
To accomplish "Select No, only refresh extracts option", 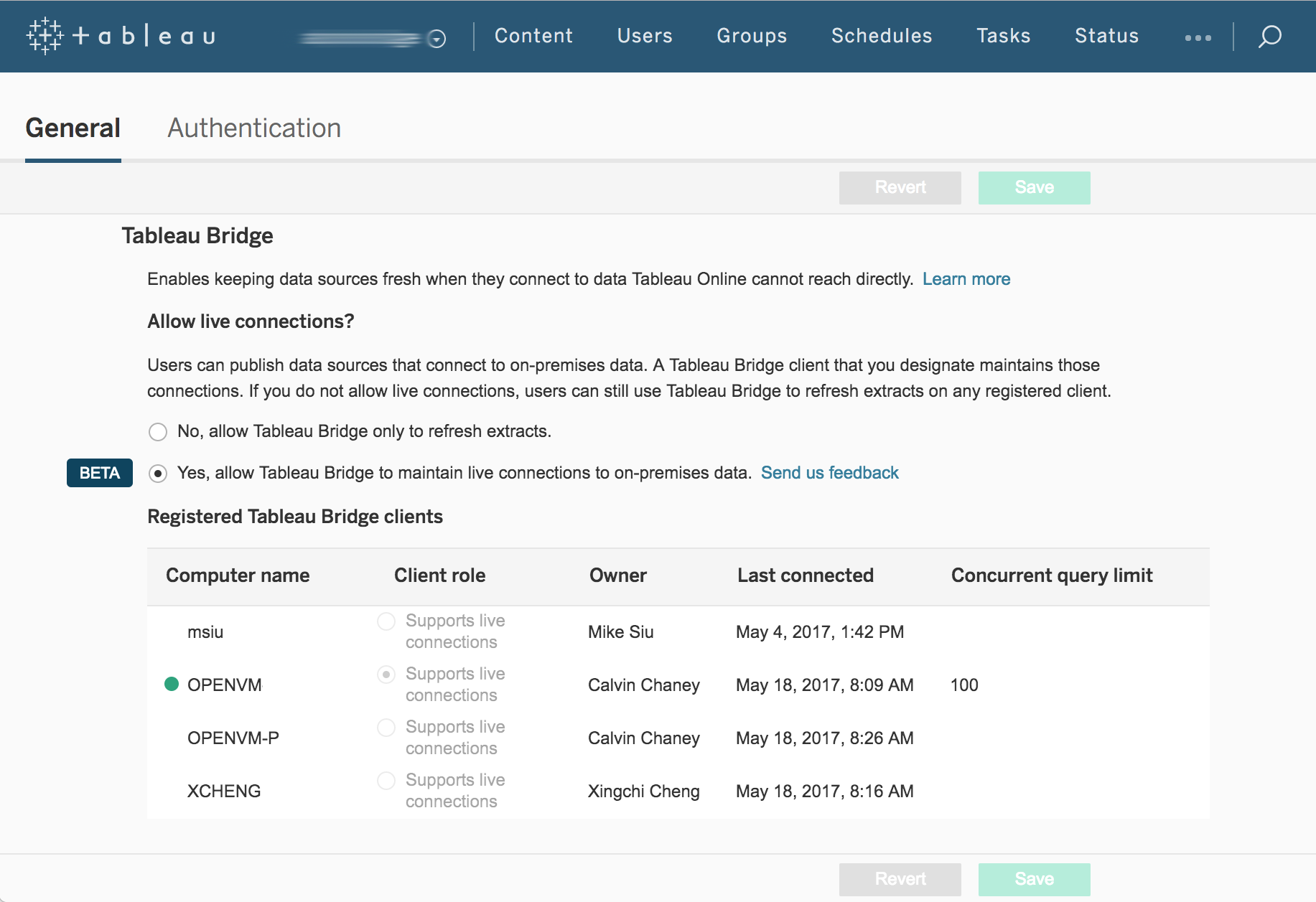I will click(158, 432).
